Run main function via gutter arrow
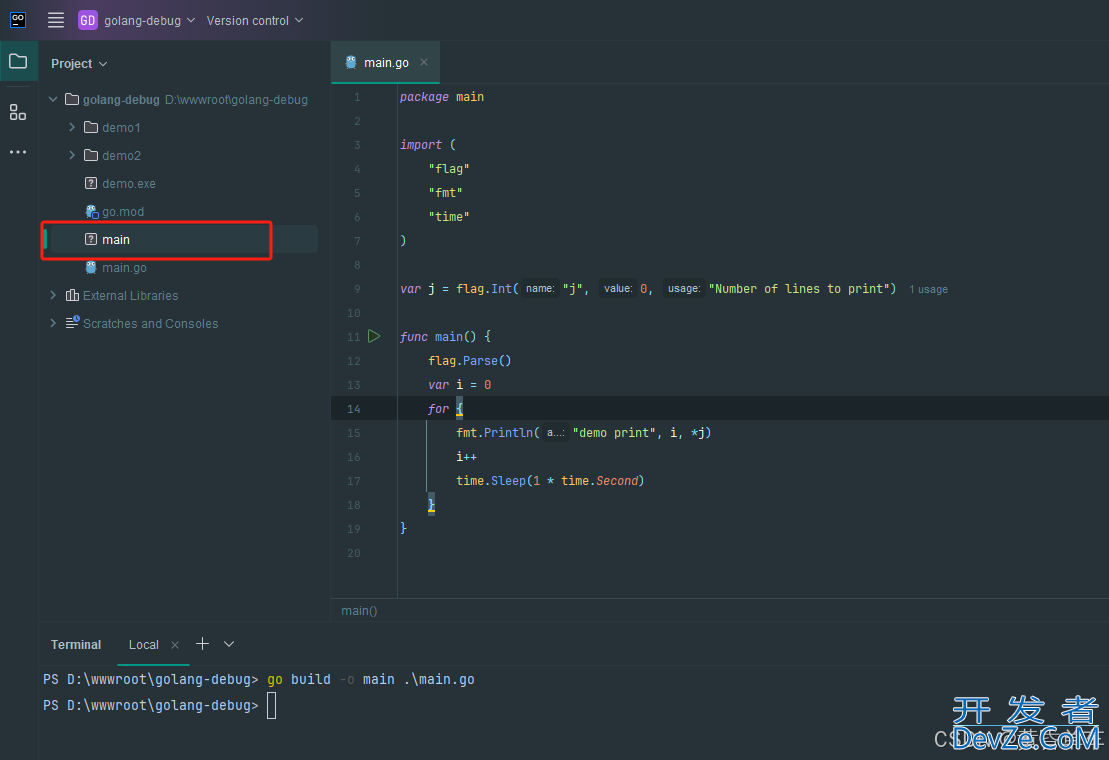The width and height of the screenshot is (1109, 760). click(x=374, y=337)
